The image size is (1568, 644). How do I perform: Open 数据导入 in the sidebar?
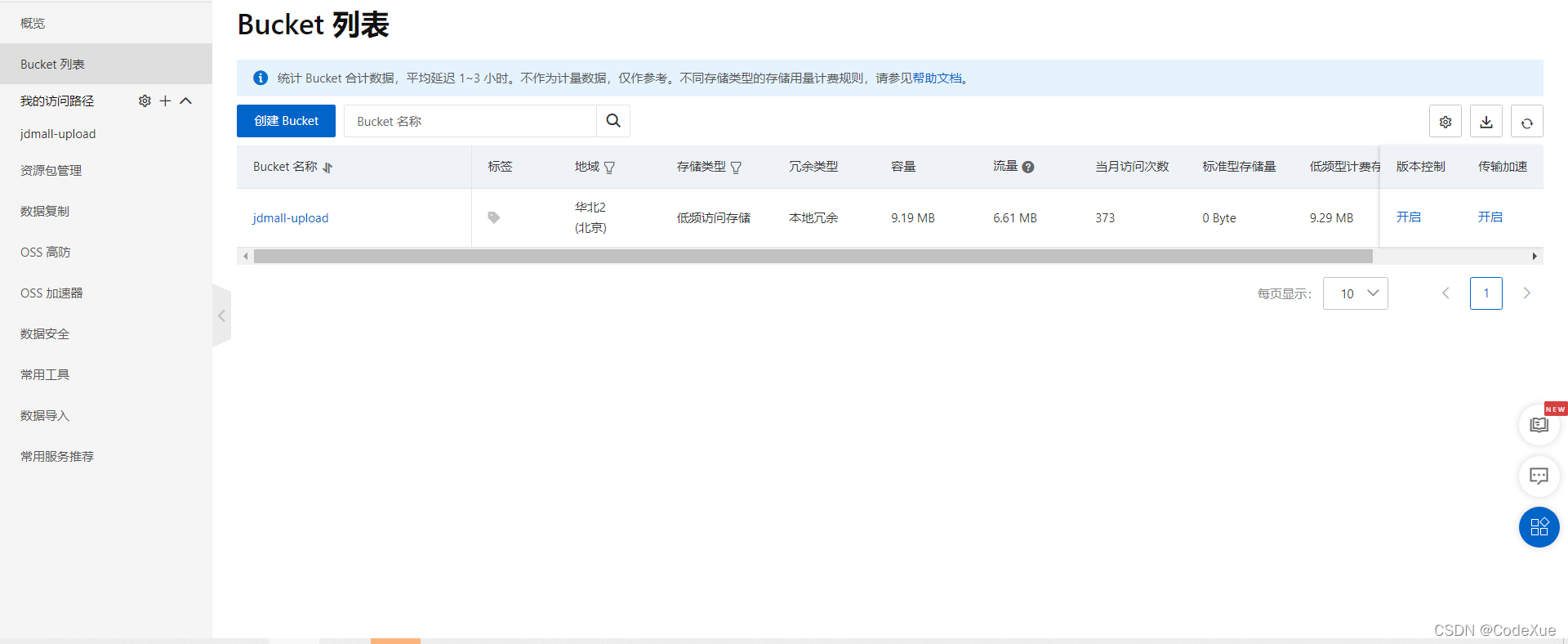click(x=45, y=415)
